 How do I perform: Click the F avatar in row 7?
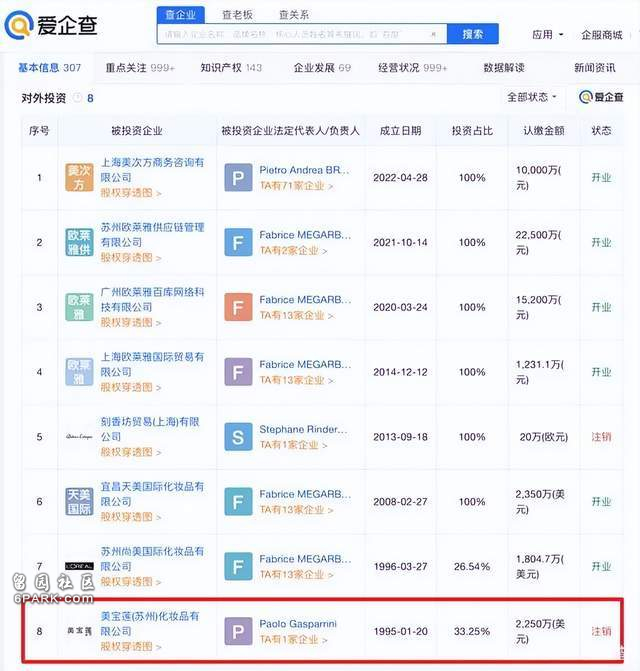[x=238, y=566]
